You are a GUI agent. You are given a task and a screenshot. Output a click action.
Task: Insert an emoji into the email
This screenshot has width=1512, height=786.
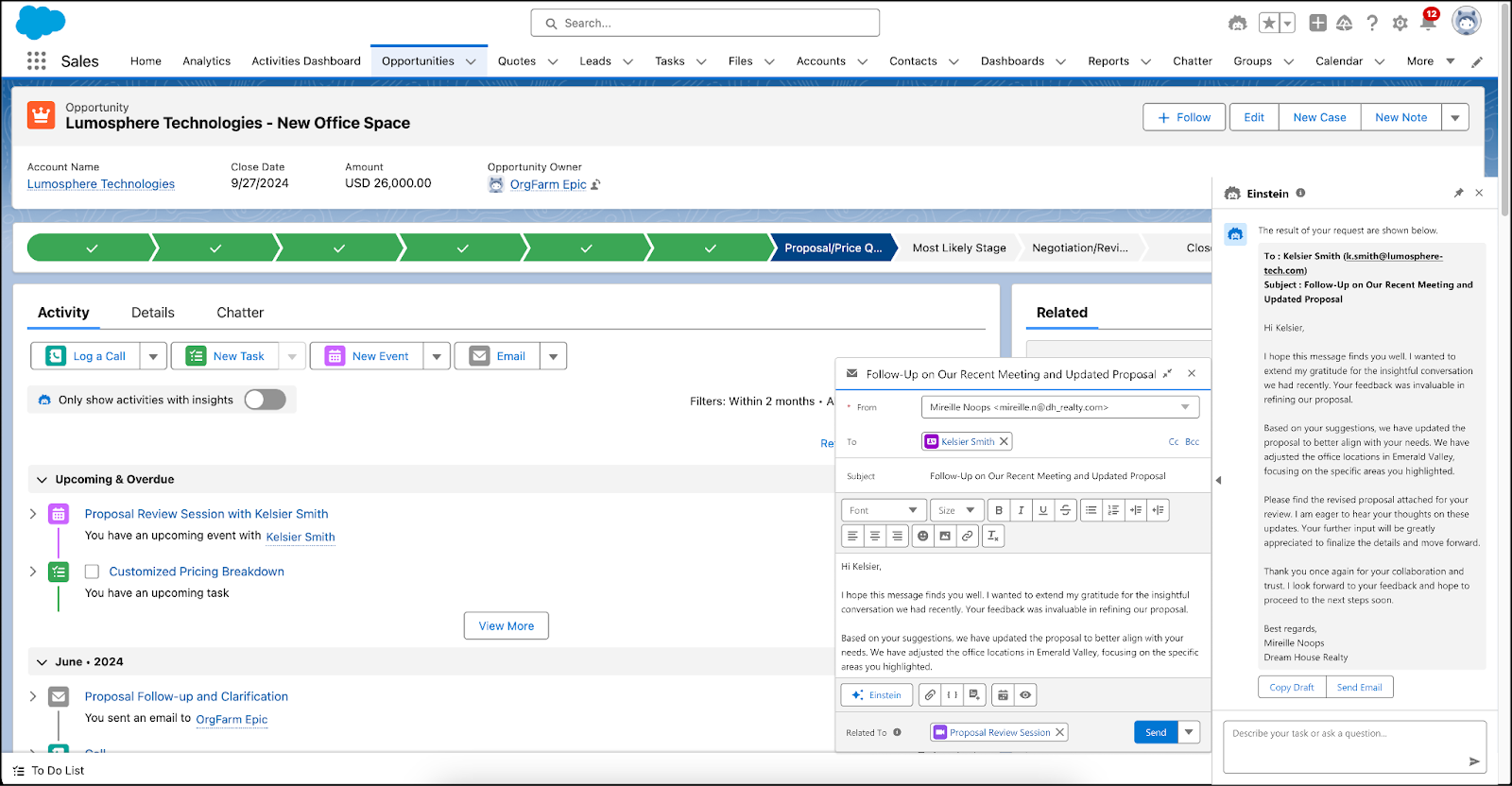tap(923, 536)
